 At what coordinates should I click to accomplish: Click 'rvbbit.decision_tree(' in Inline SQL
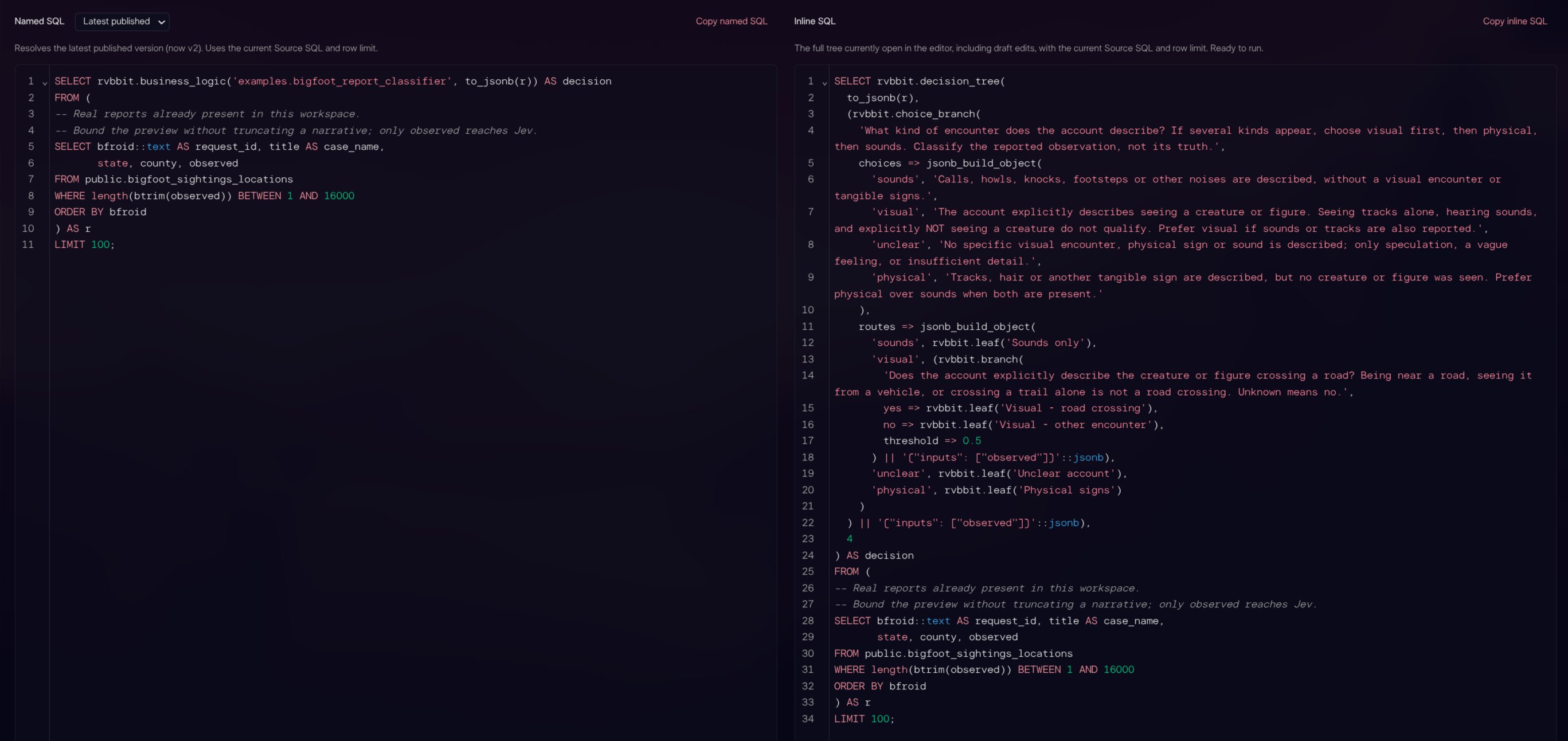[941, 81]
